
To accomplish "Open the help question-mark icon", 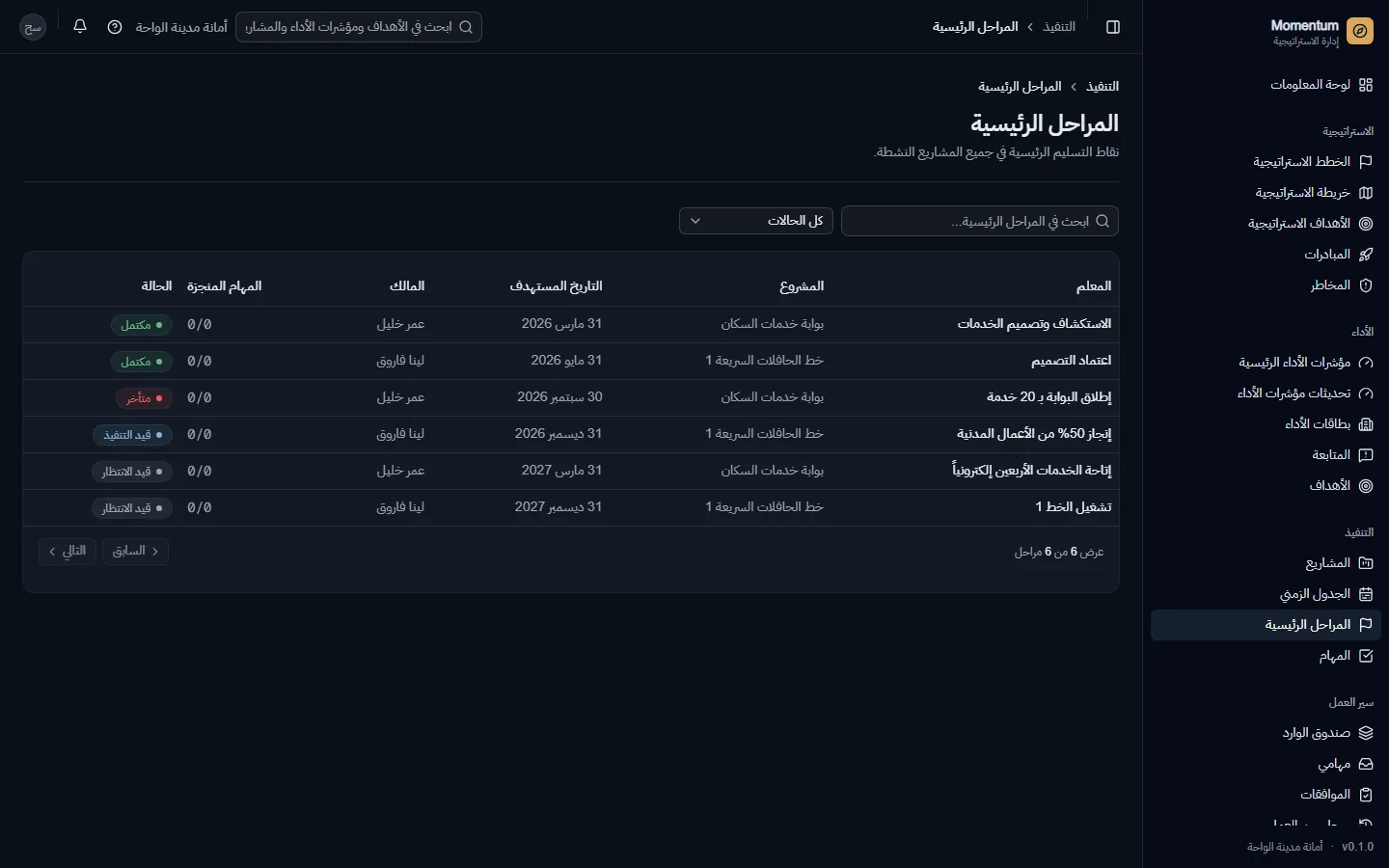I will (x=115, y=27).
